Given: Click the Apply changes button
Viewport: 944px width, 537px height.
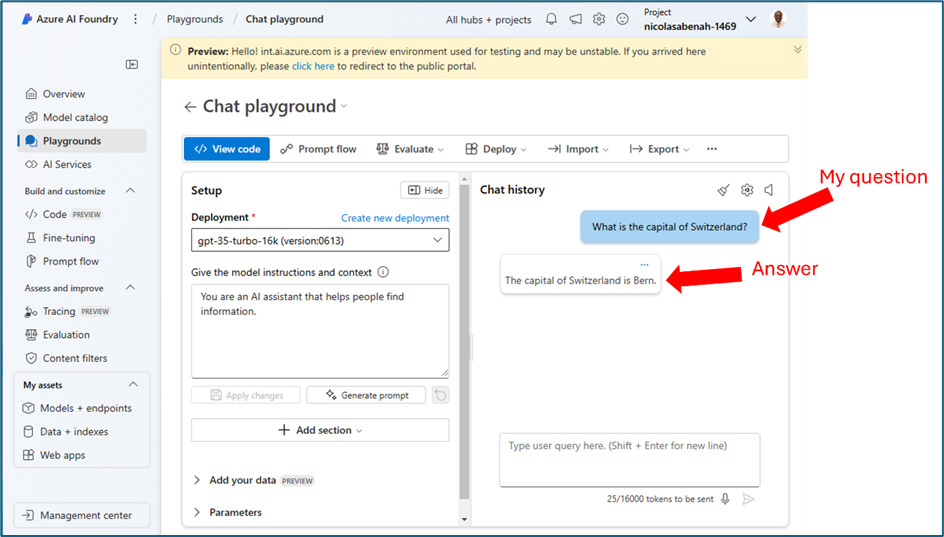Looking at the screenshot, I should pyautogui.click(x=246, y=395).
